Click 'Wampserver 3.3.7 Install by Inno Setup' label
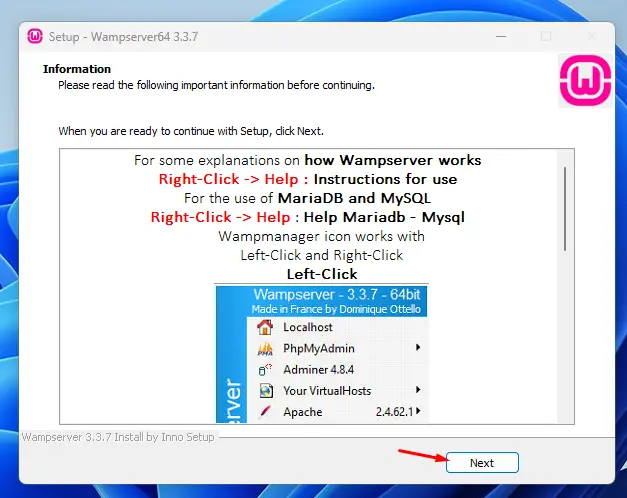The image size is (627, 498). pyautogui.click(x=118, y=437)
